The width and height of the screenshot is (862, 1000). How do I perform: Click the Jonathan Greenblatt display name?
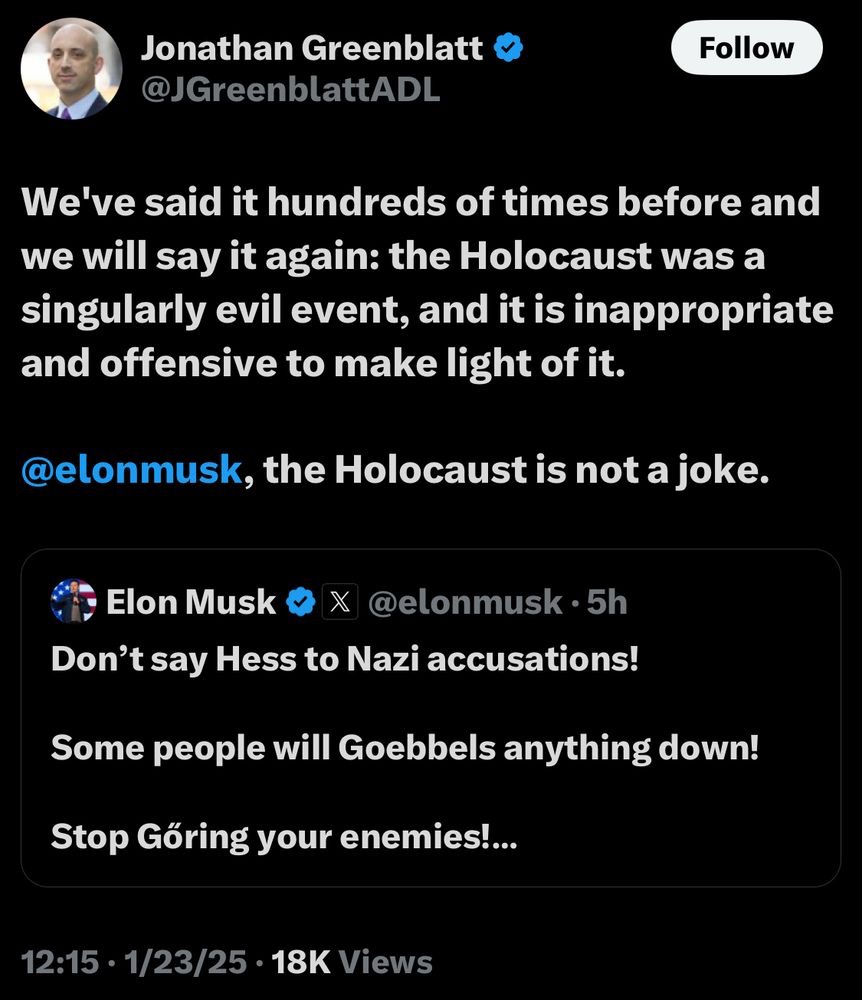311,47
